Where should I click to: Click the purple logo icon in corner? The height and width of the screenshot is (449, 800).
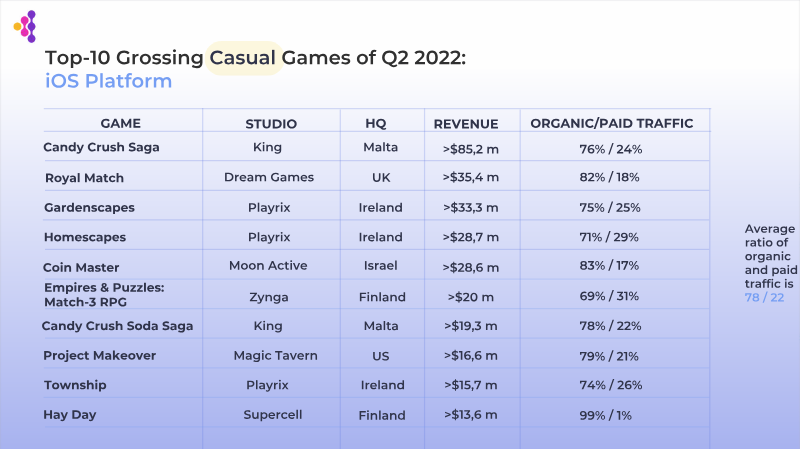tap(26, 25)
